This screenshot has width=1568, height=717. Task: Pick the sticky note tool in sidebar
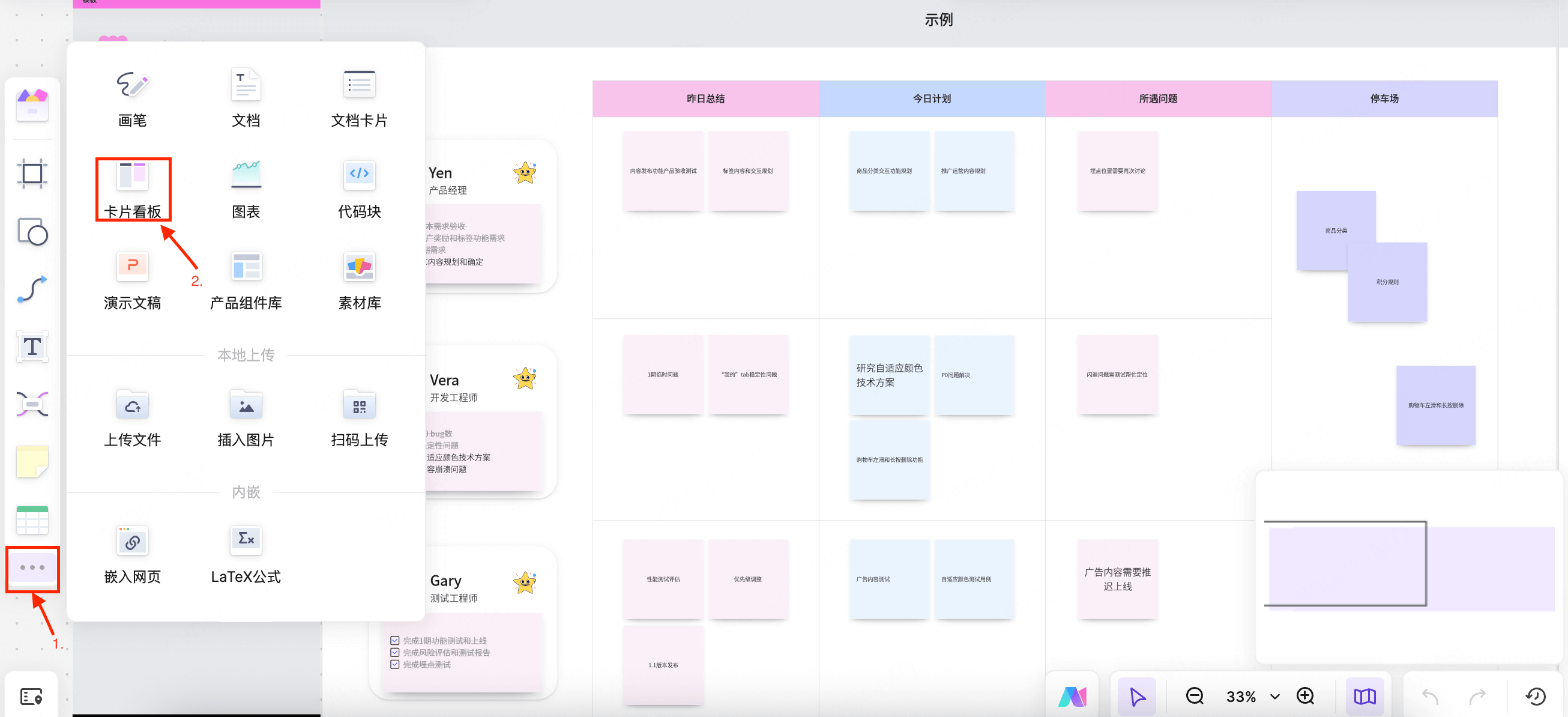[32, 462]
